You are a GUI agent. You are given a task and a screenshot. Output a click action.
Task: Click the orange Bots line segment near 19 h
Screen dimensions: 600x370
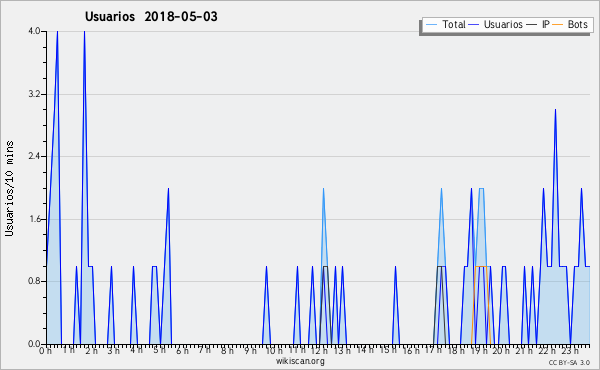(x=481, y=266)
